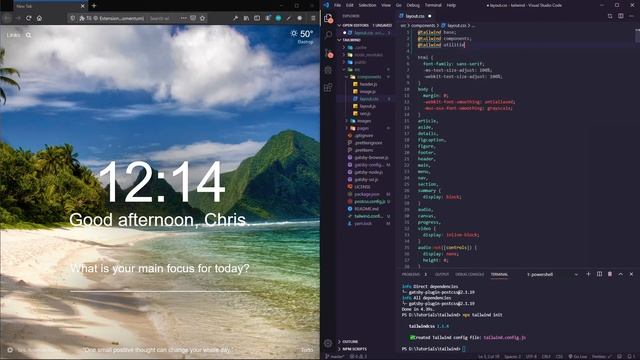Open the browser hamburger menu
This screenshot has height=360, width=640.
point(313,18)
